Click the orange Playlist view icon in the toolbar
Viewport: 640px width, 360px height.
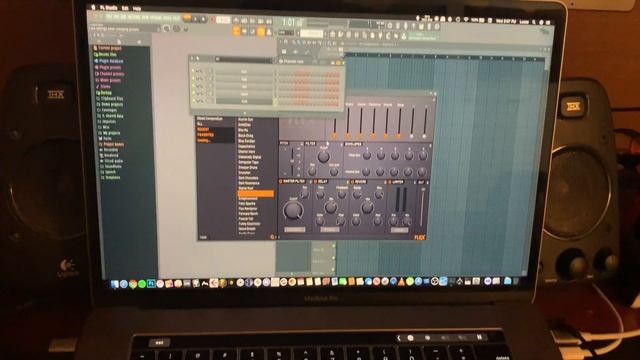[236, 31]
